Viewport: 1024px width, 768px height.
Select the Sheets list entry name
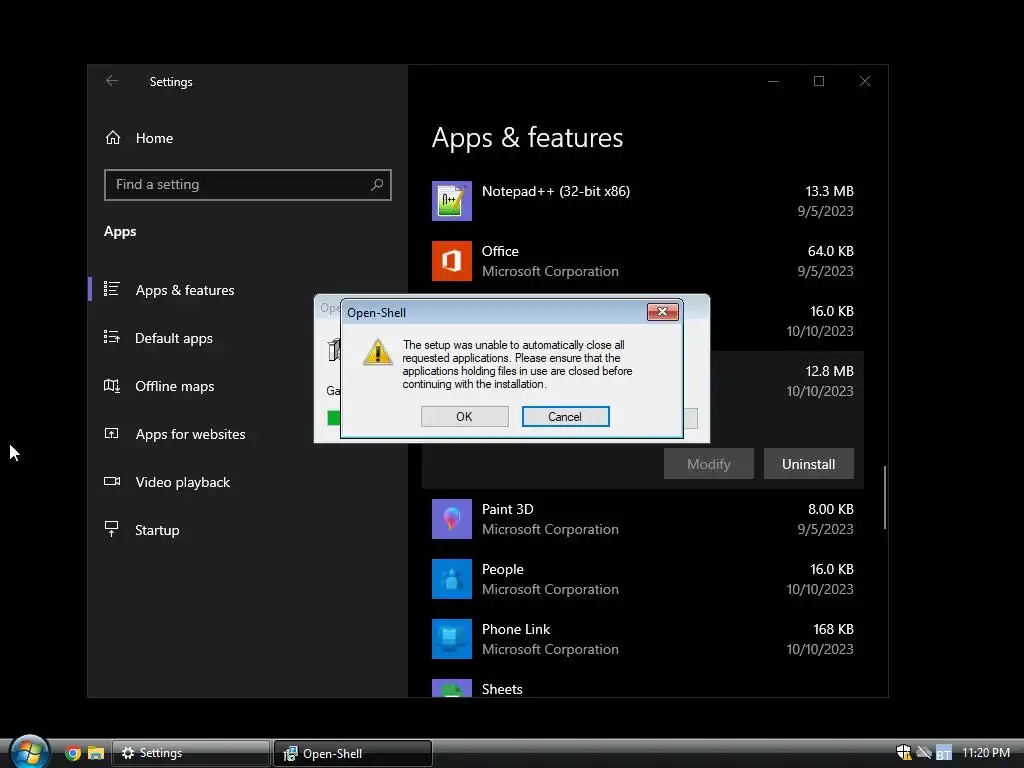click(x=502, y=689)
